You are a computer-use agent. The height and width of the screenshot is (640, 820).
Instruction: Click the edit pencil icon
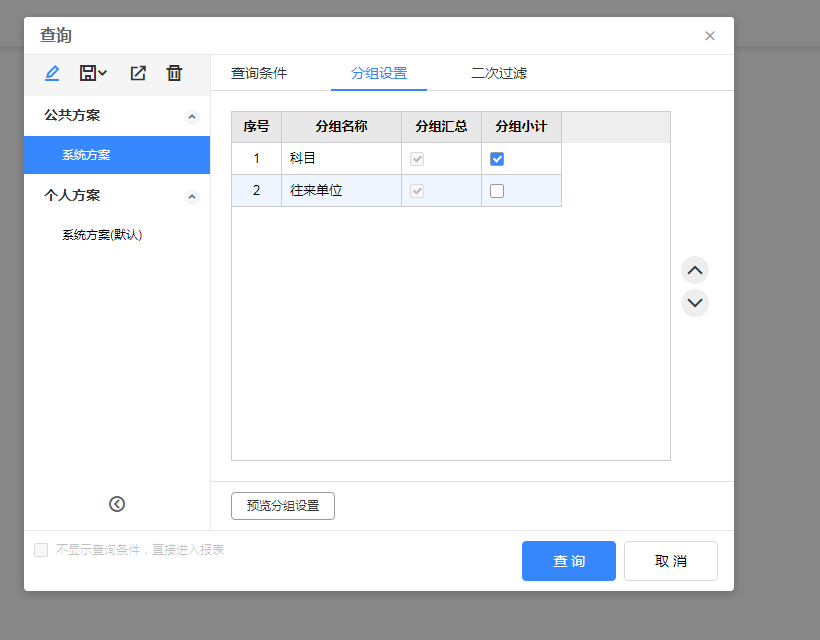(52, 73)
